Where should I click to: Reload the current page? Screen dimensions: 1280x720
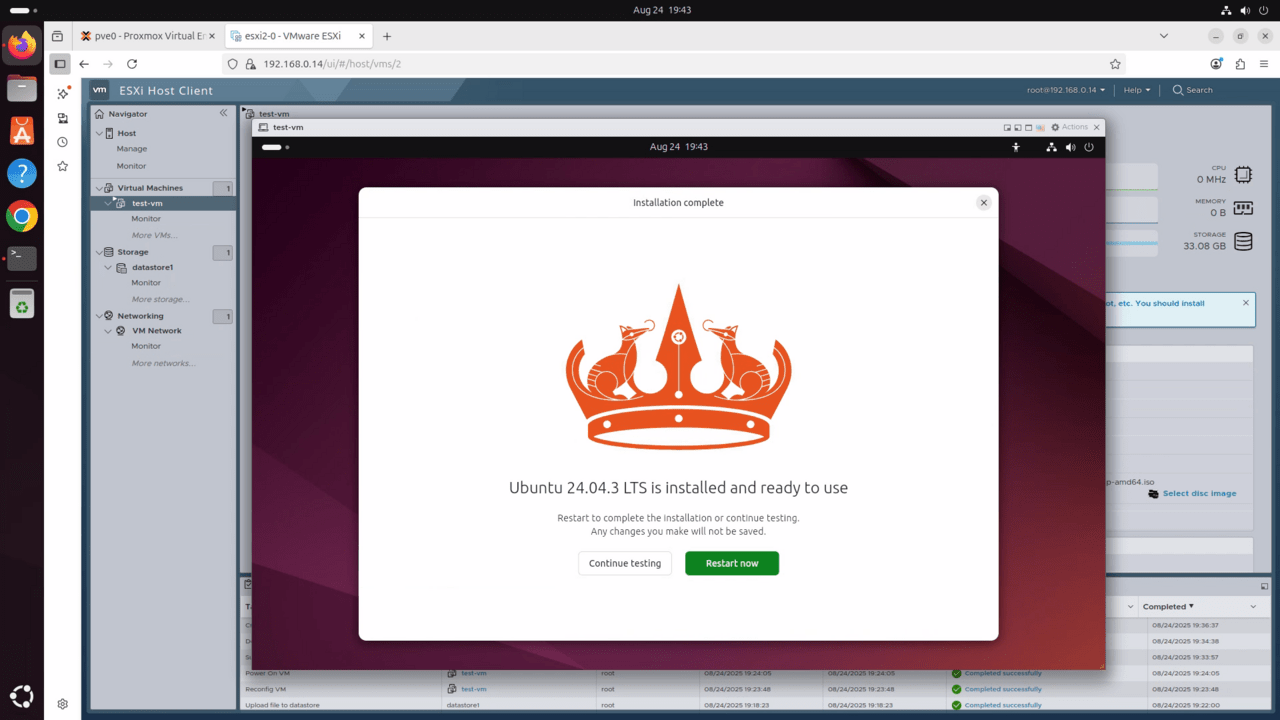[132, 64]
